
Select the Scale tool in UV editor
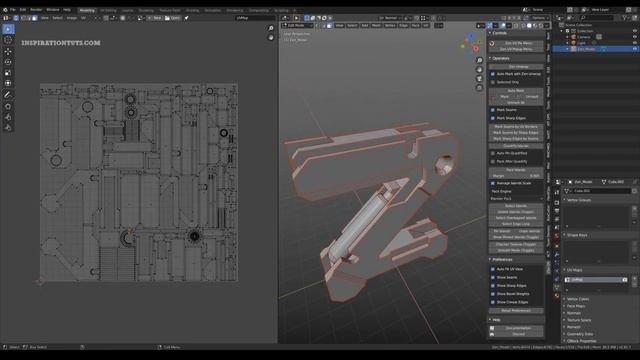tap(8, 73)
